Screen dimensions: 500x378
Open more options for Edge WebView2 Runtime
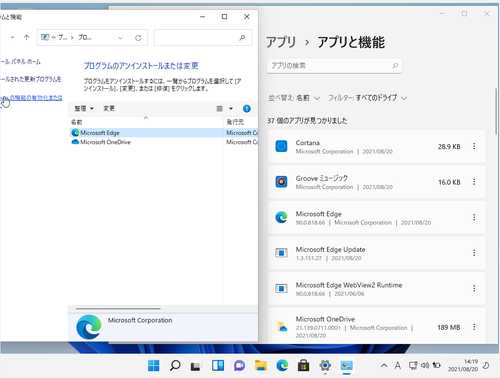pyautogui.click(x=474, y=288)
